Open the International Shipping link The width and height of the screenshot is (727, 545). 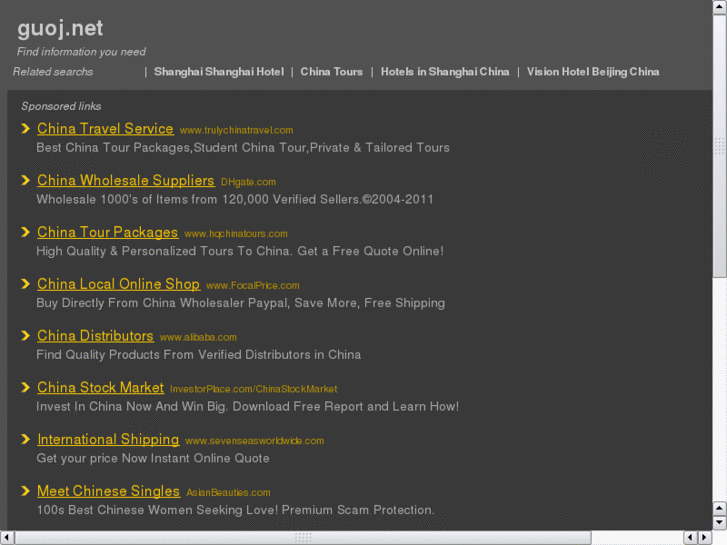coord(108,439)
